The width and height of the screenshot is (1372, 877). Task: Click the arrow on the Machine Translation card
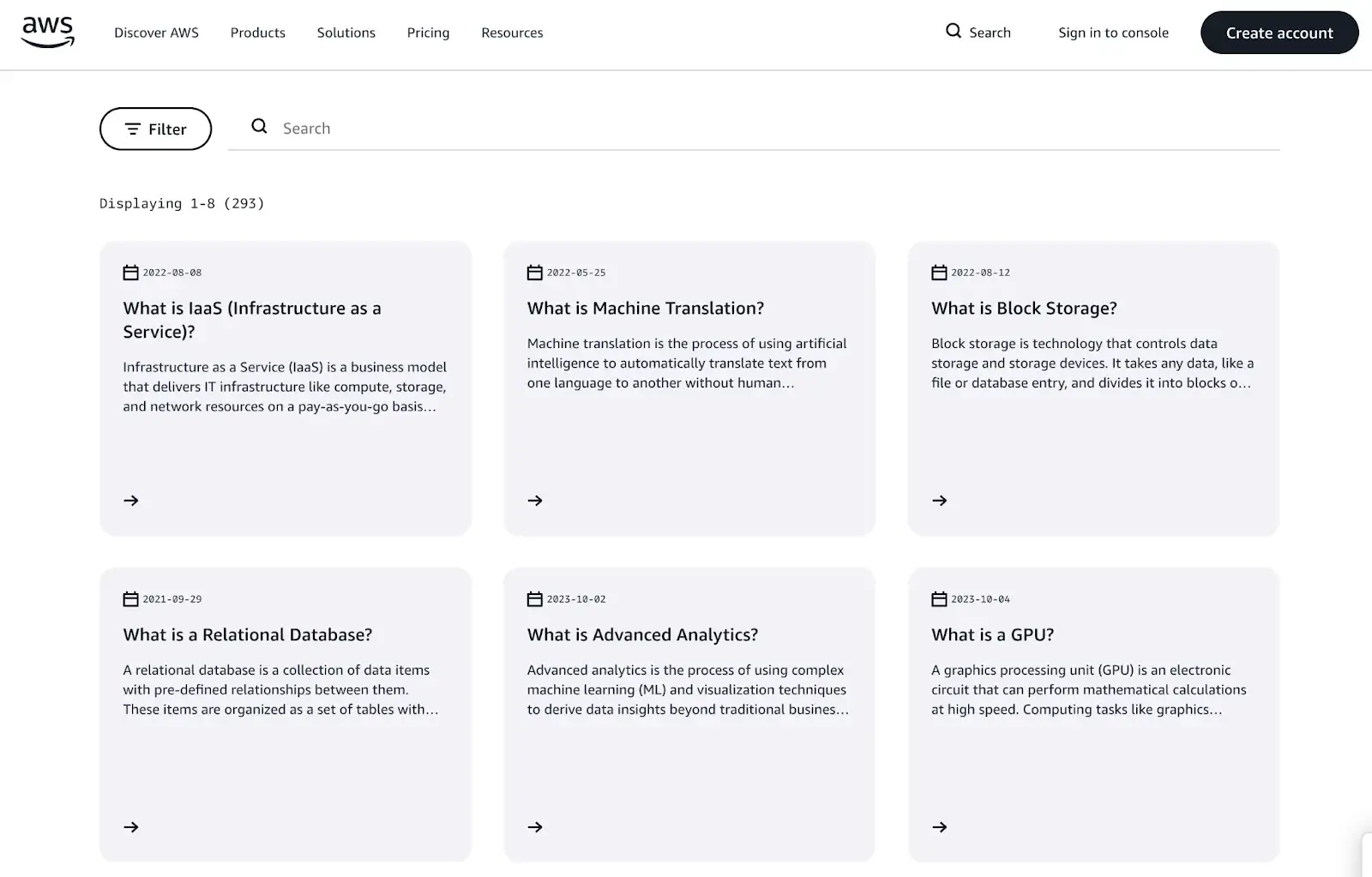[535, 501]
